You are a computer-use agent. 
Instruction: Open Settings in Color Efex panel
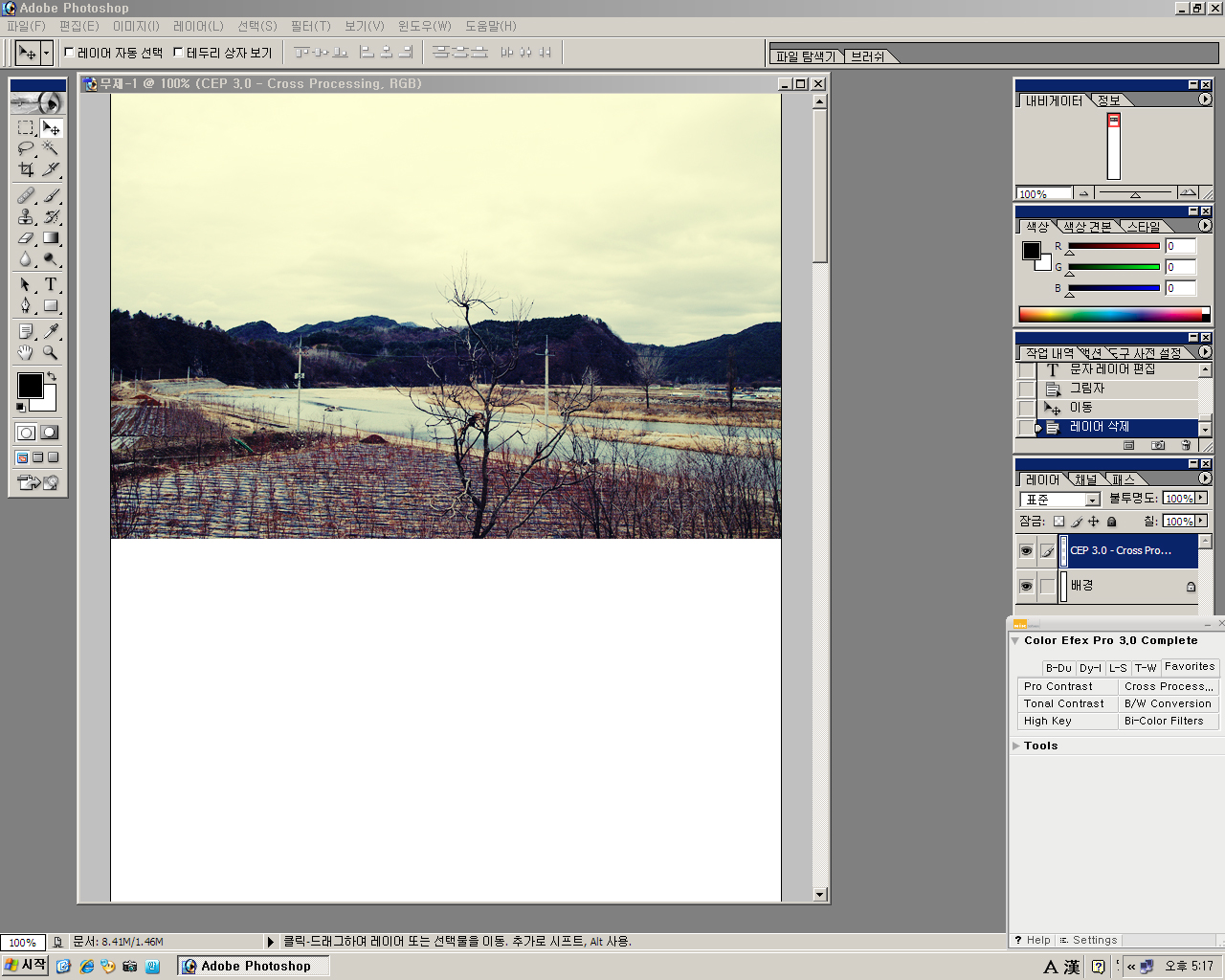coord(1089,940)
